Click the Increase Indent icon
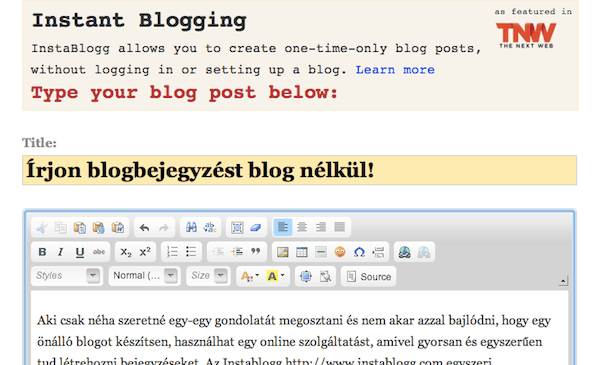 237,252
